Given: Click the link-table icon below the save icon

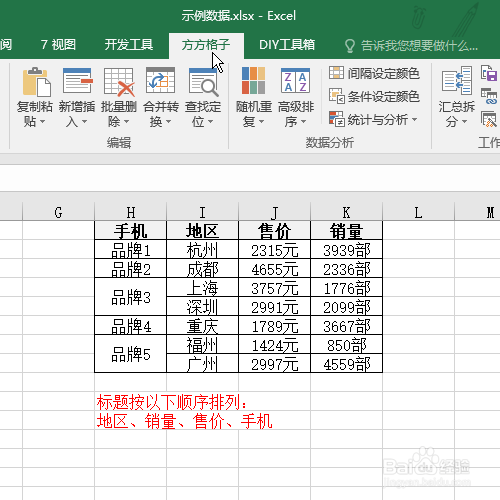Looking at the screenshot, I should (x=489, y=96).
